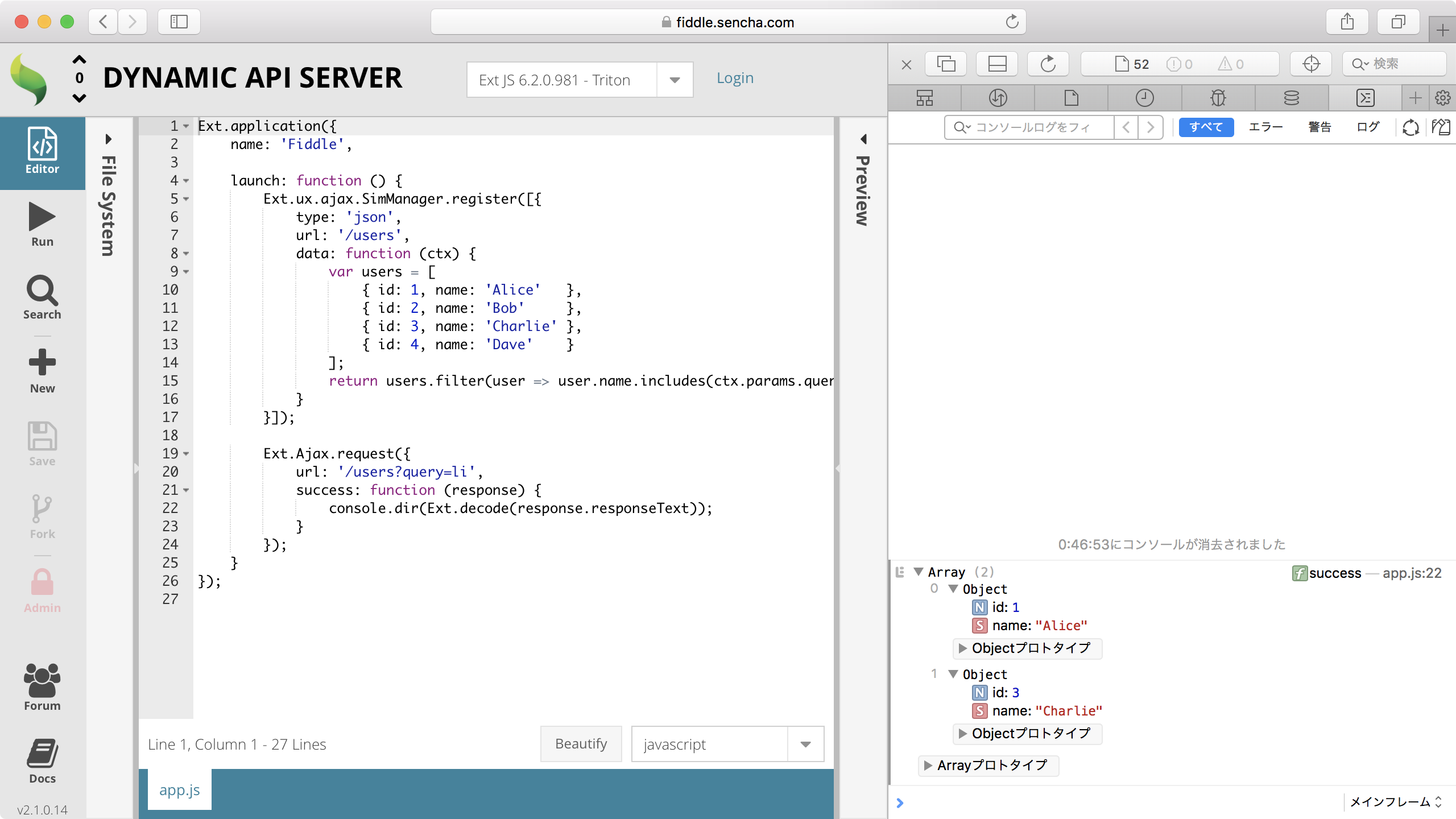Beautify the code with the Beautify button

(581, 743)
